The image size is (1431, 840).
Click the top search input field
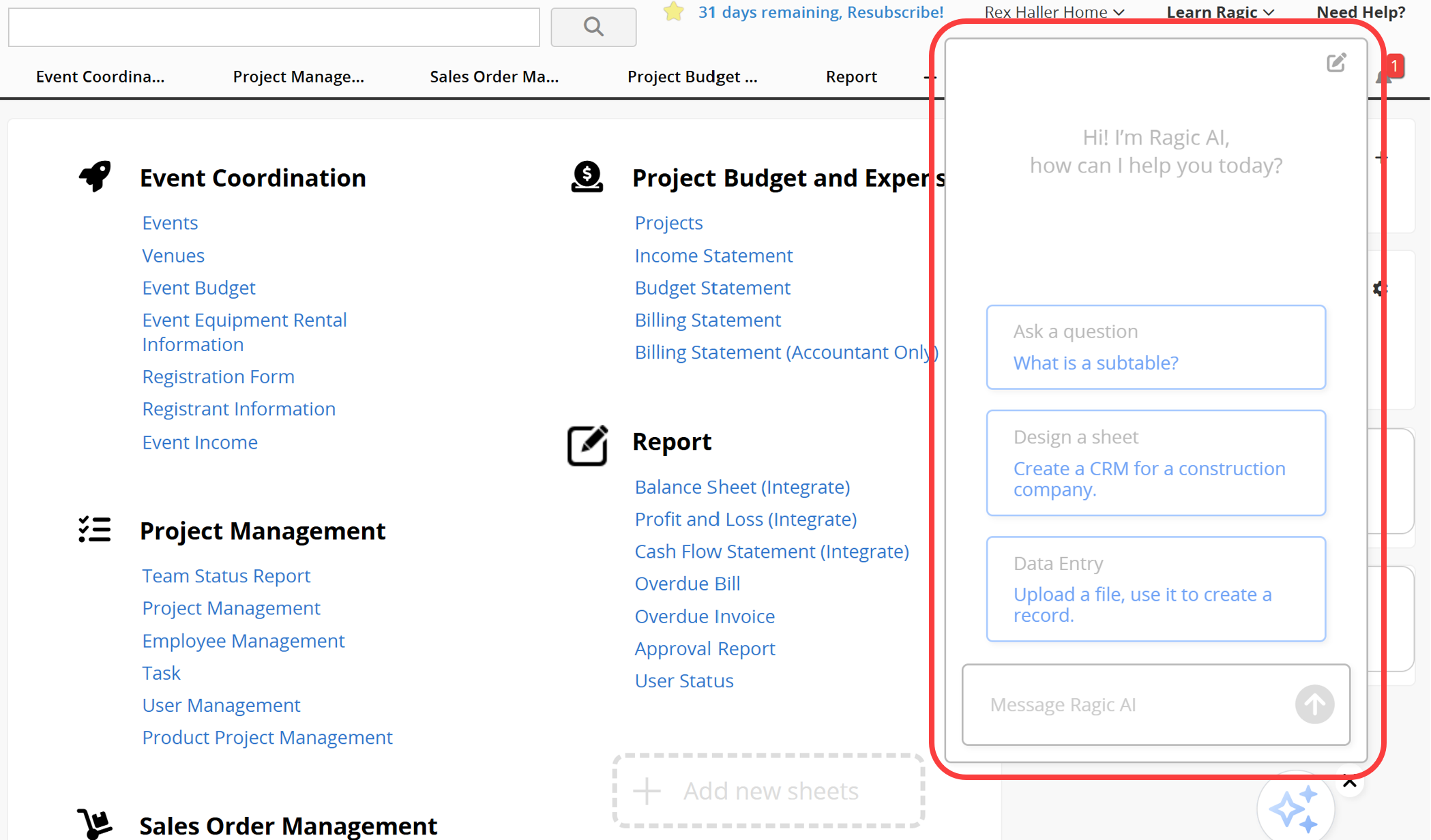tap(274, 27)
